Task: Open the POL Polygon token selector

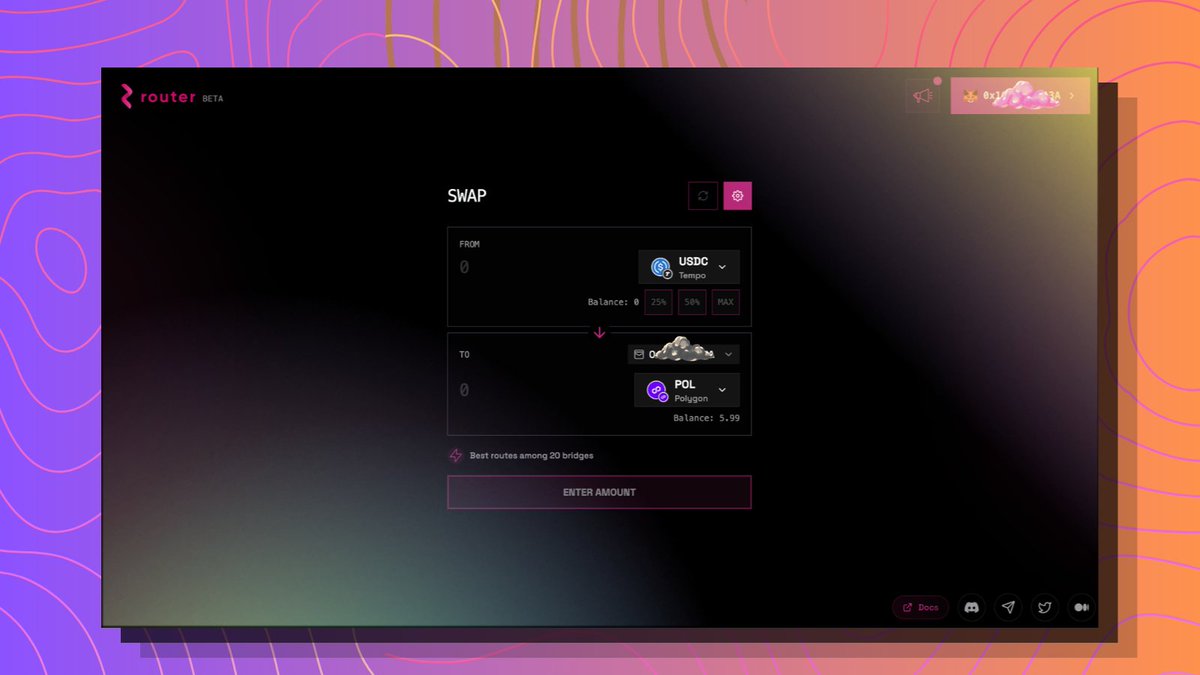Action: click(x=687, y=390)
